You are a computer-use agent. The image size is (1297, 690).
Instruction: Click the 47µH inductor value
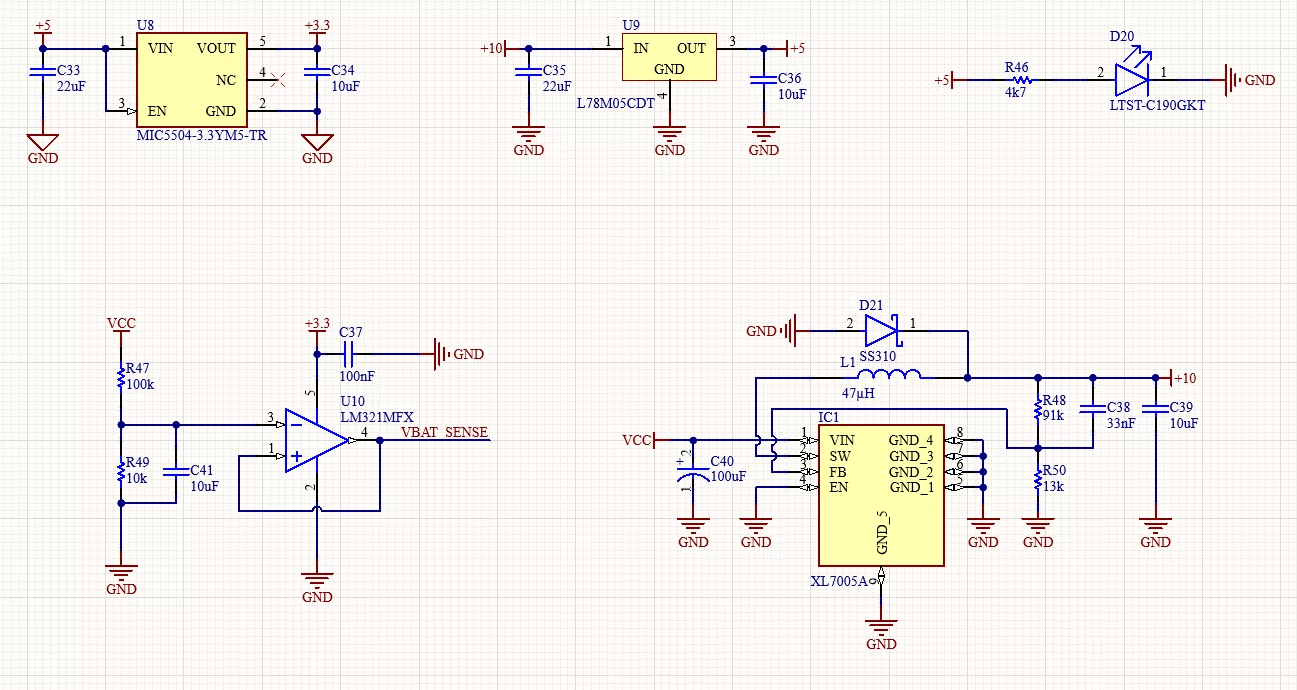pos(858,393)
